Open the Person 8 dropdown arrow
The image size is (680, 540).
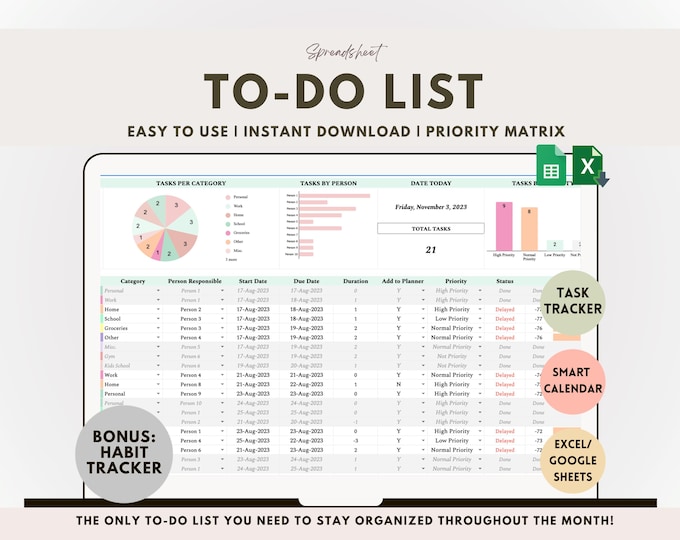pos(222,384)
